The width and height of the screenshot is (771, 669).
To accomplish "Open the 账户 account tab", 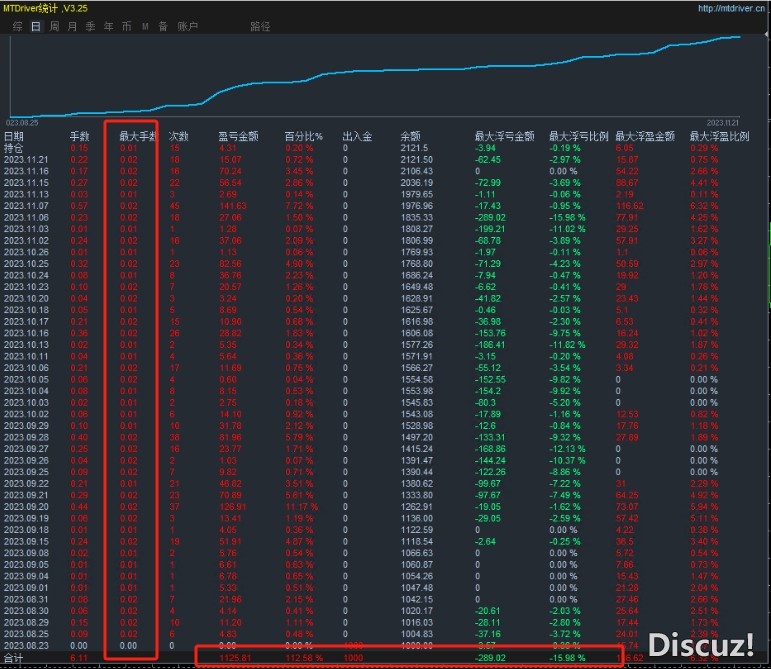I will click(187, 26).
